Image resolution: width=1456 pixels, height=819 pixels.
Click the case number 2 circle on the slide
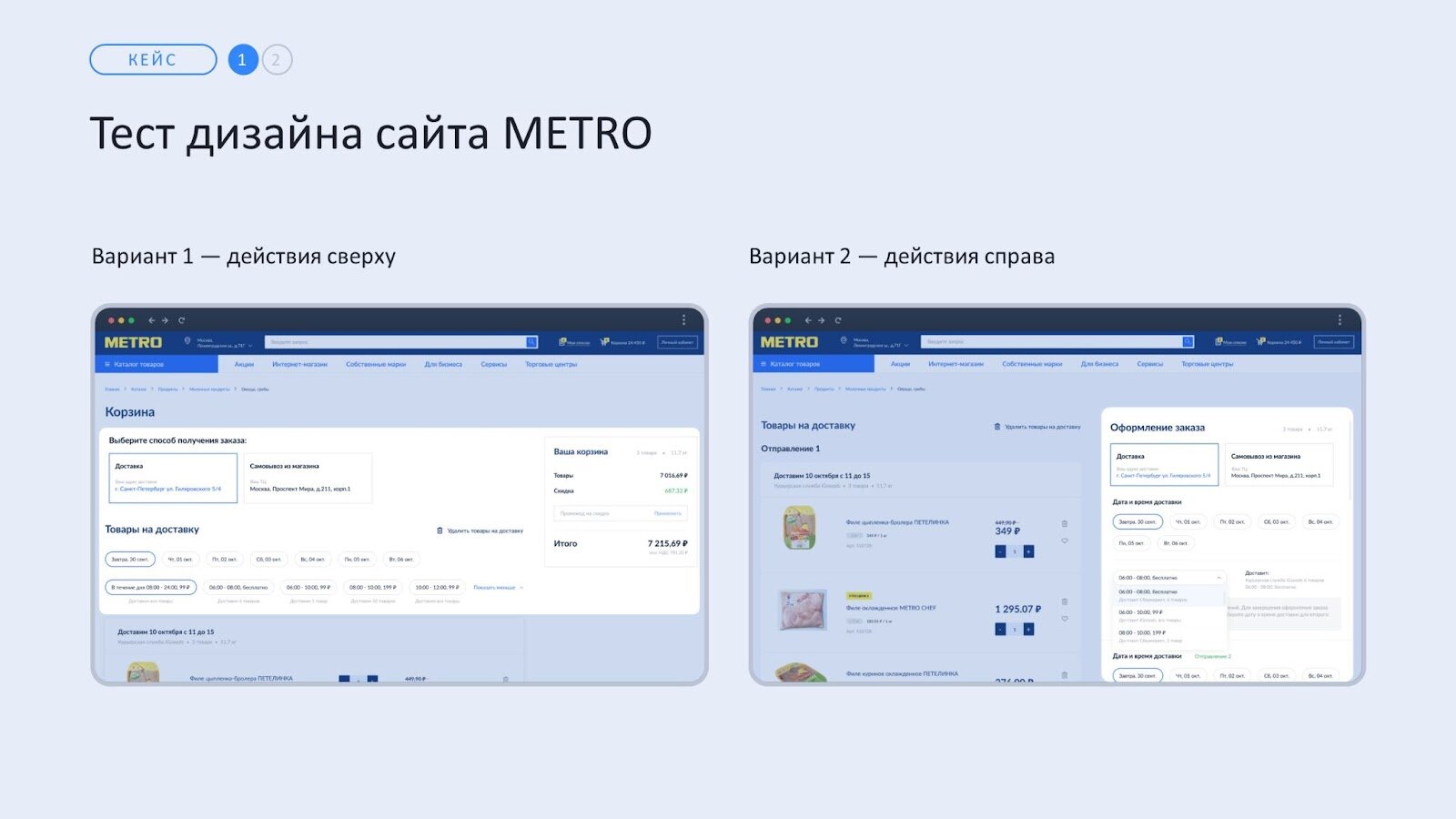[277, 60]
